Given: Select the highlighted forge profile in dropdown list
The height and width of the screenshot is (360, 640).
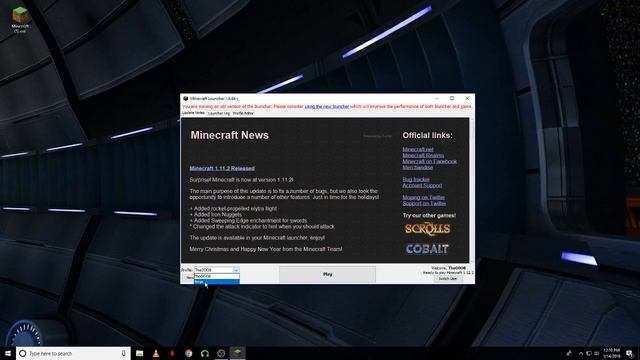Looking at the screenshot, I should 217,282.
